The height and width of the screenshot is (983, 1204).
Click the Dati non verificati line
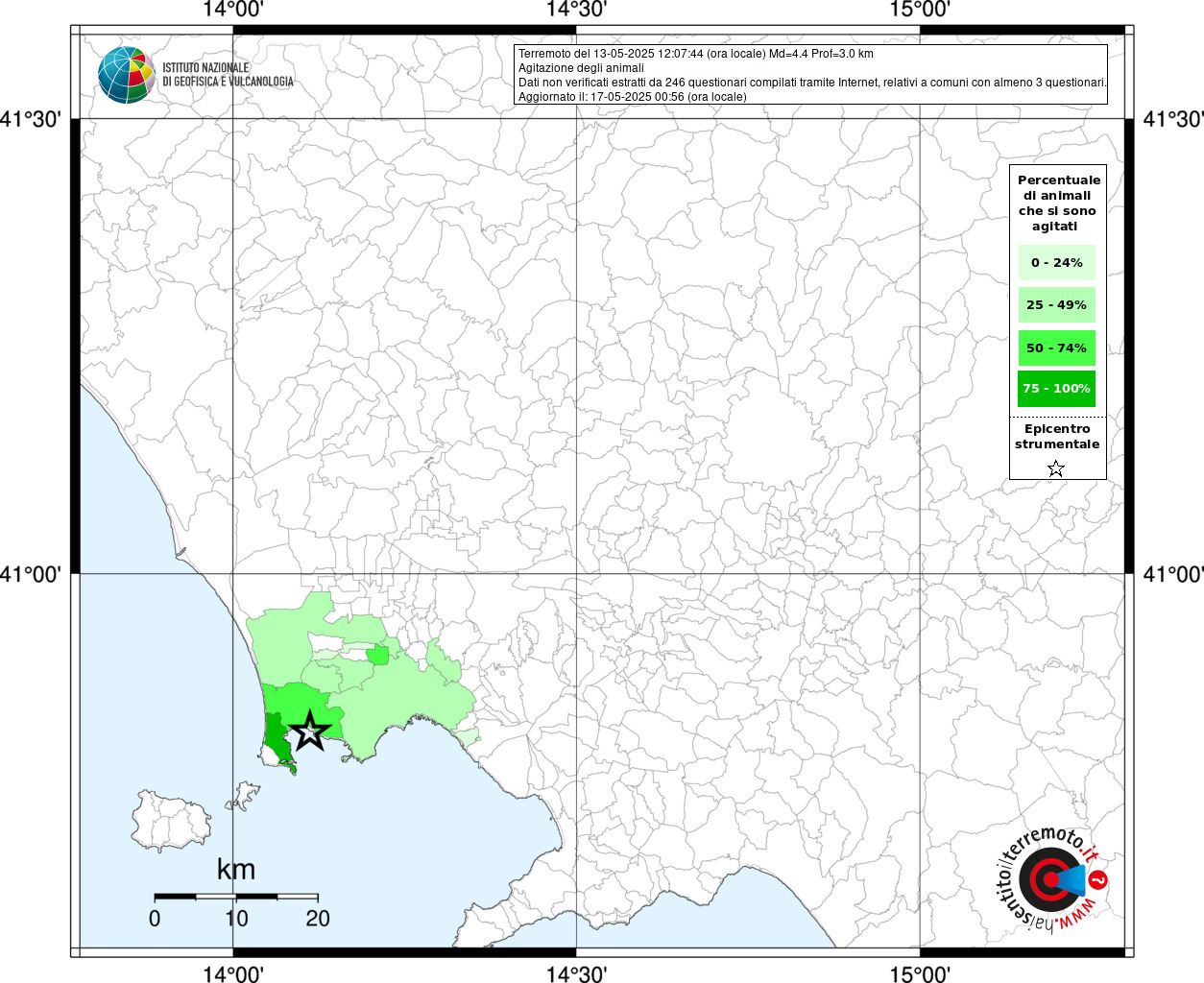(x=812, y=83)
